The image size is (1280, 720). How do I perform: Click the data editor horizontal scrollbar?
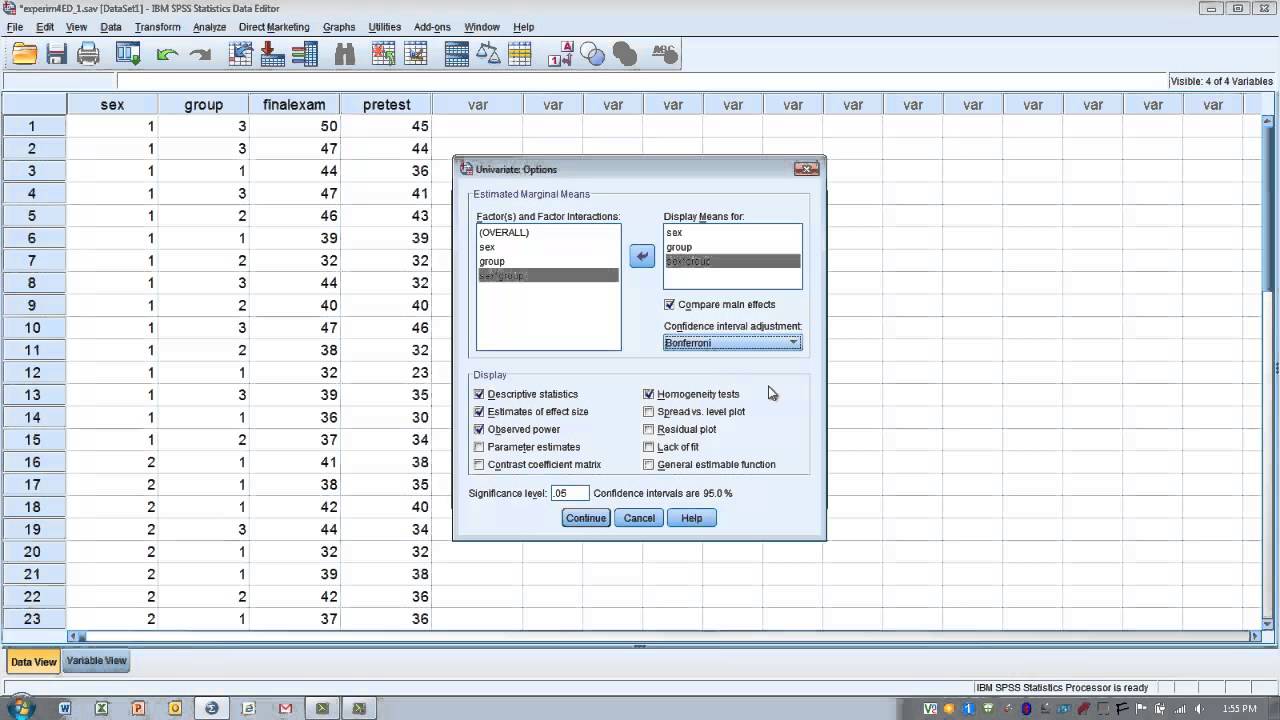click(665, 636)
